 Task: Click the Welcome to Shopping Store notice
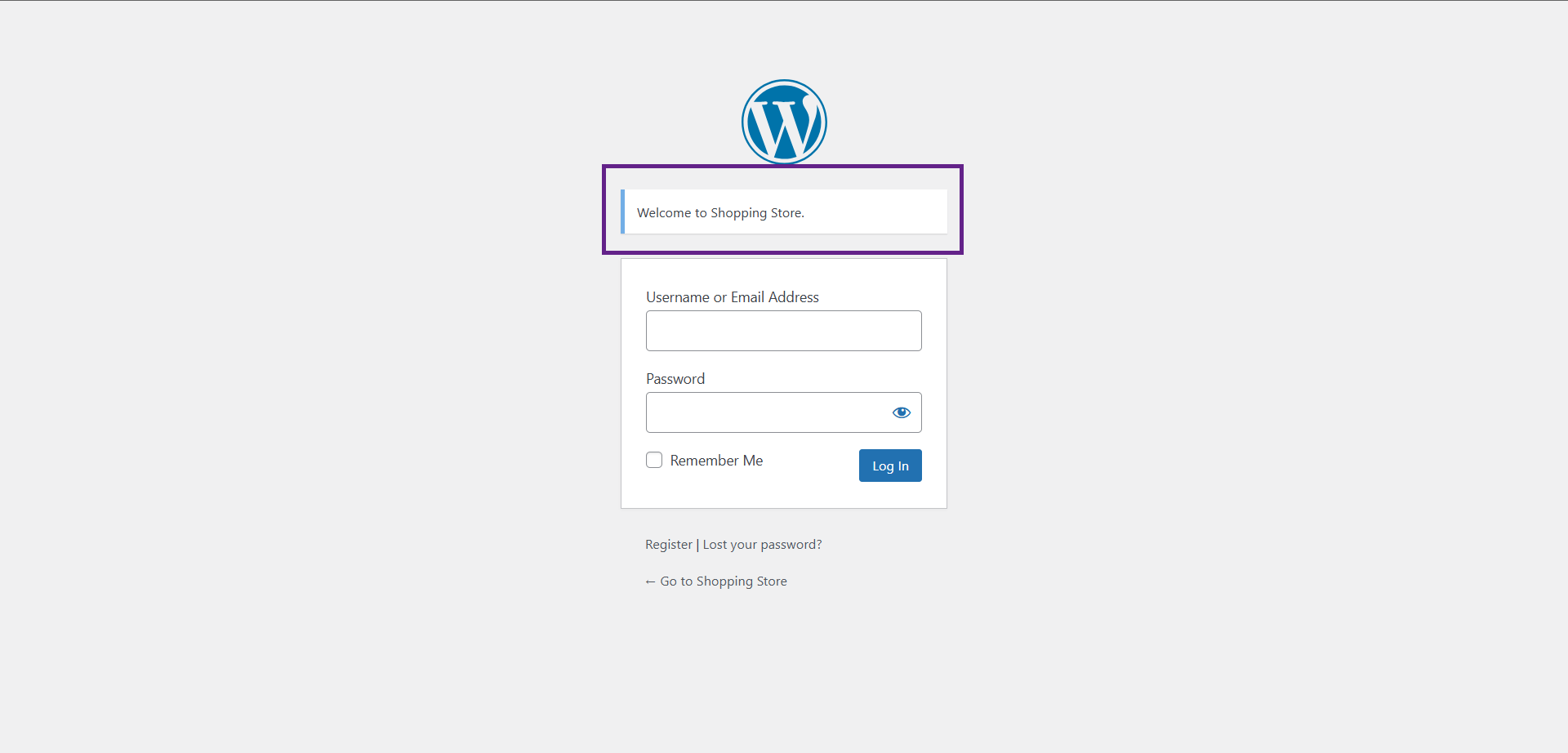pos(784,212)
